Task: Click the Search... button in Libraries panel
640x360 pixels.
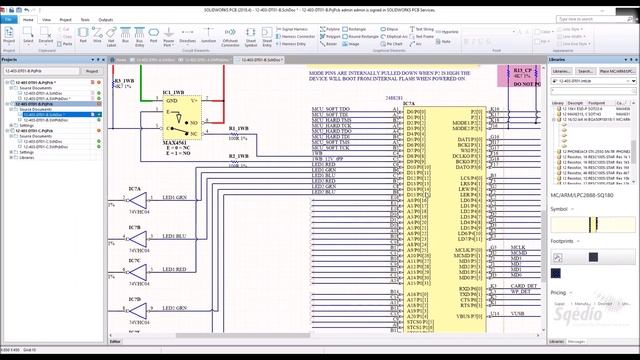Action: 585,71
